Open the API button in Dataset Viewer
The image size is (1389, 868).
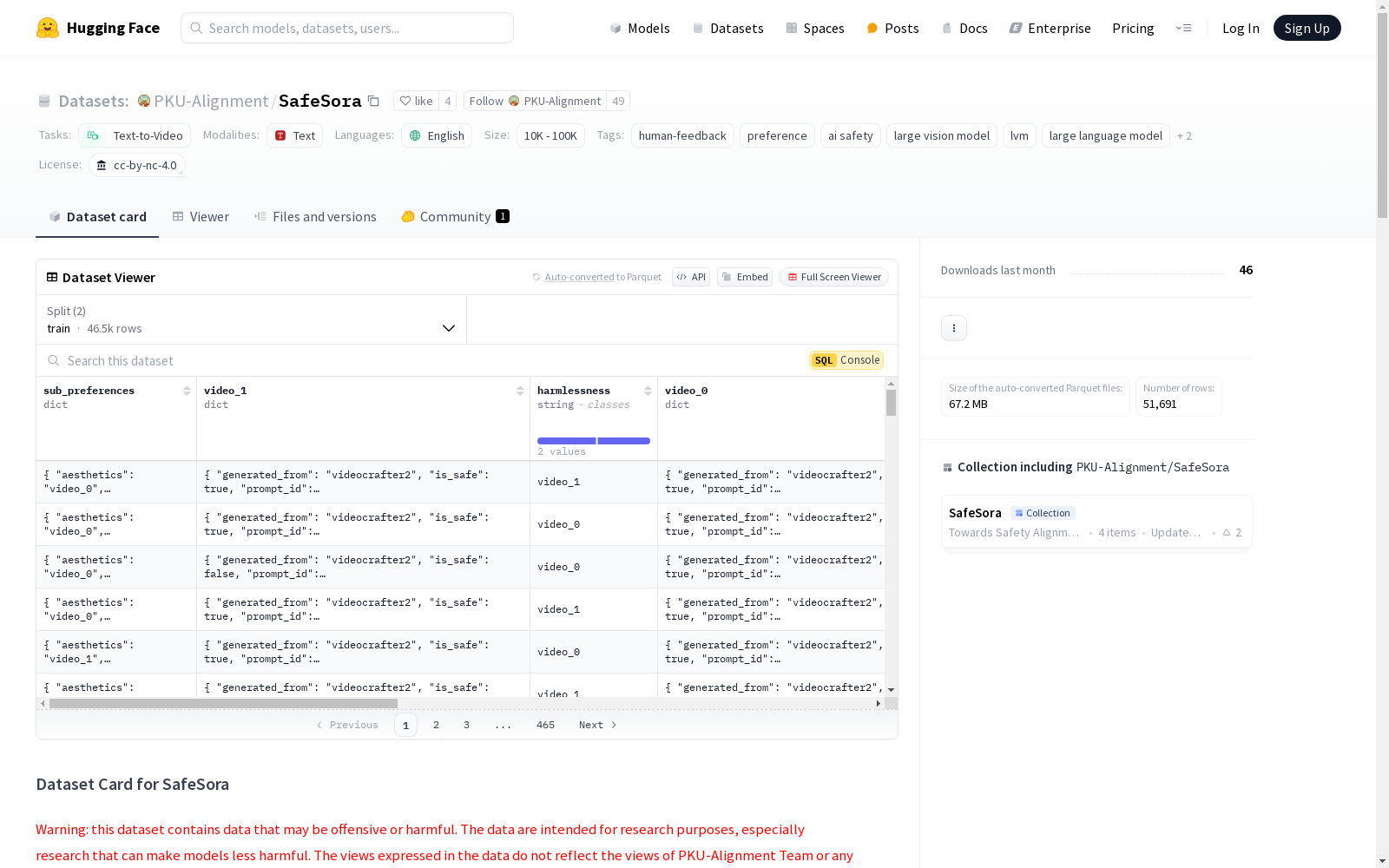pyautogui.click(x=691, y=277)
